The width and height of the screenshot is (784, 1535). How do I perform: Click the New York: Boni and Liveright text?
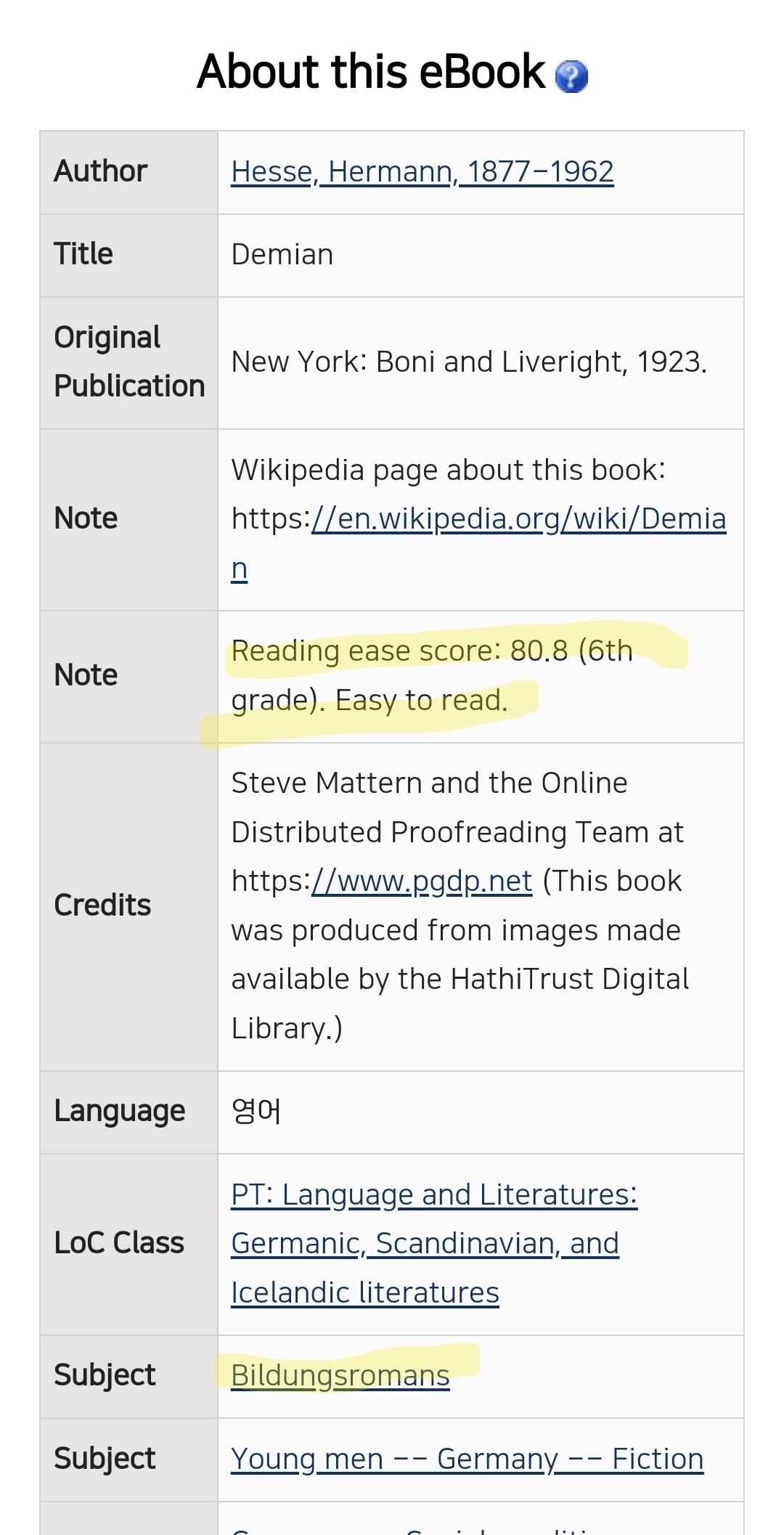point(468,362)
